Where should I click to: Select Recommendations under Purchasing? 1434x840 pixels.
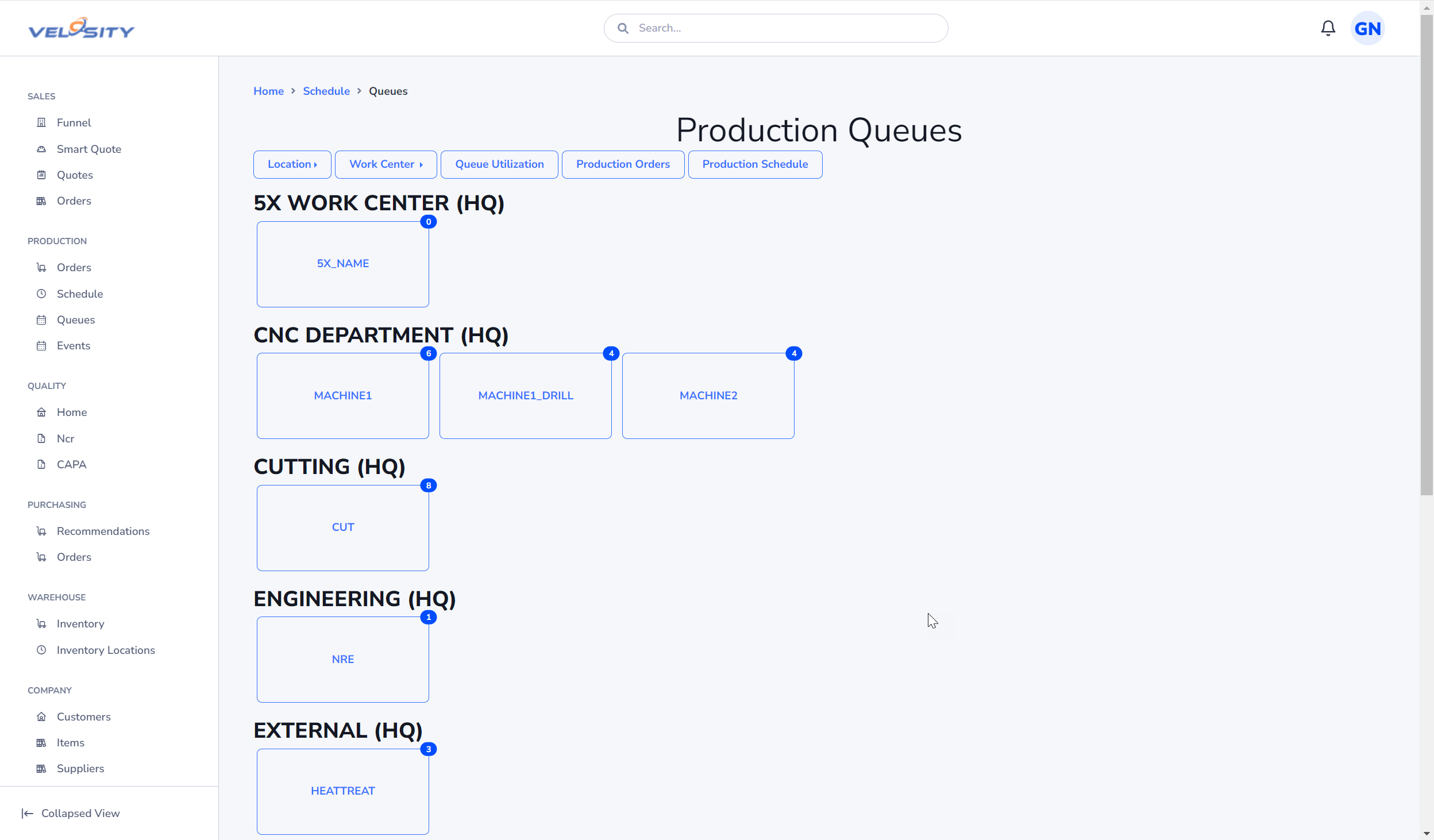click(x=103, y=531)
